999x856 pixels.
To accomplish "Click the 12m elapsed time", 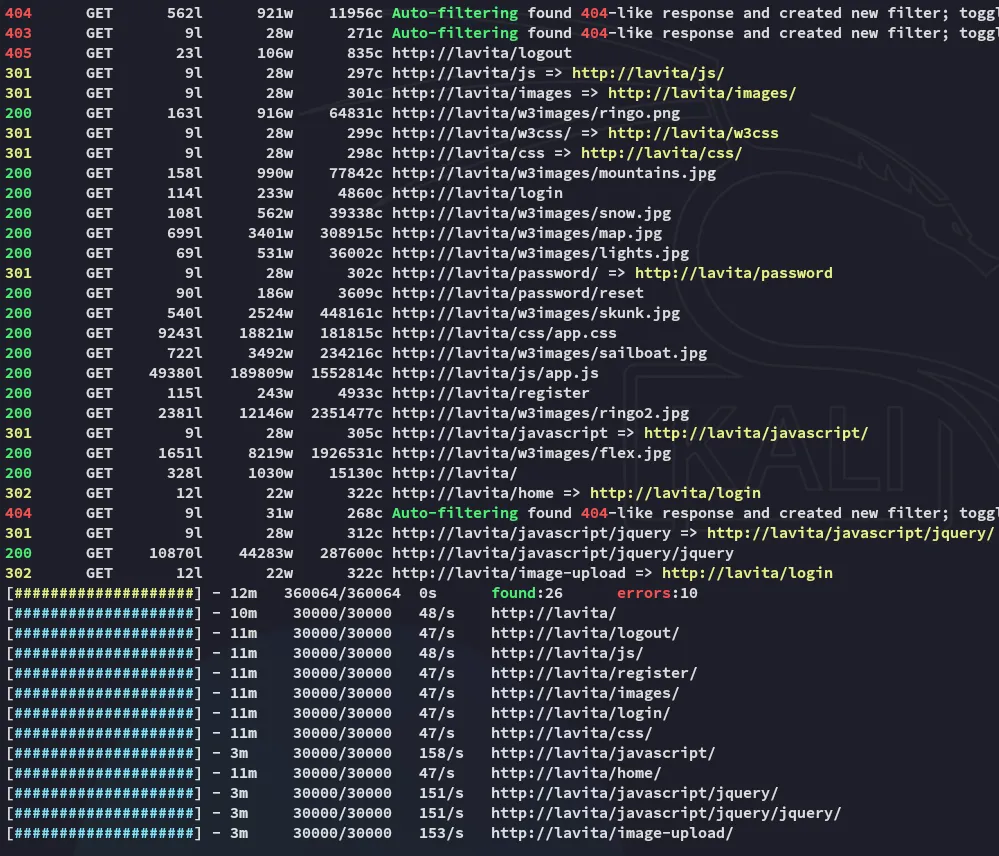I will [x=243, y=593].
